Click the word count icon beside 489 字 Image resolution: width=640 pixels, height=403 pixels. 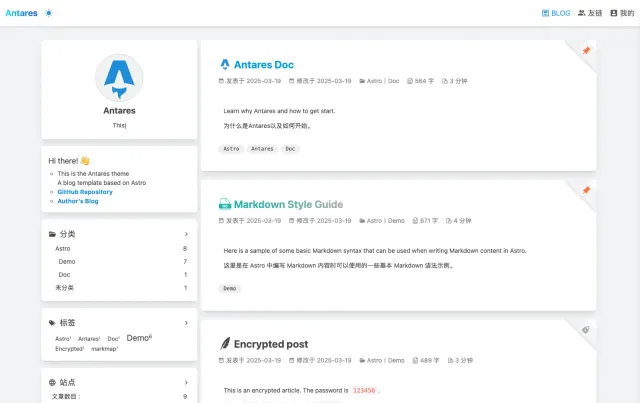click(415, 360)
